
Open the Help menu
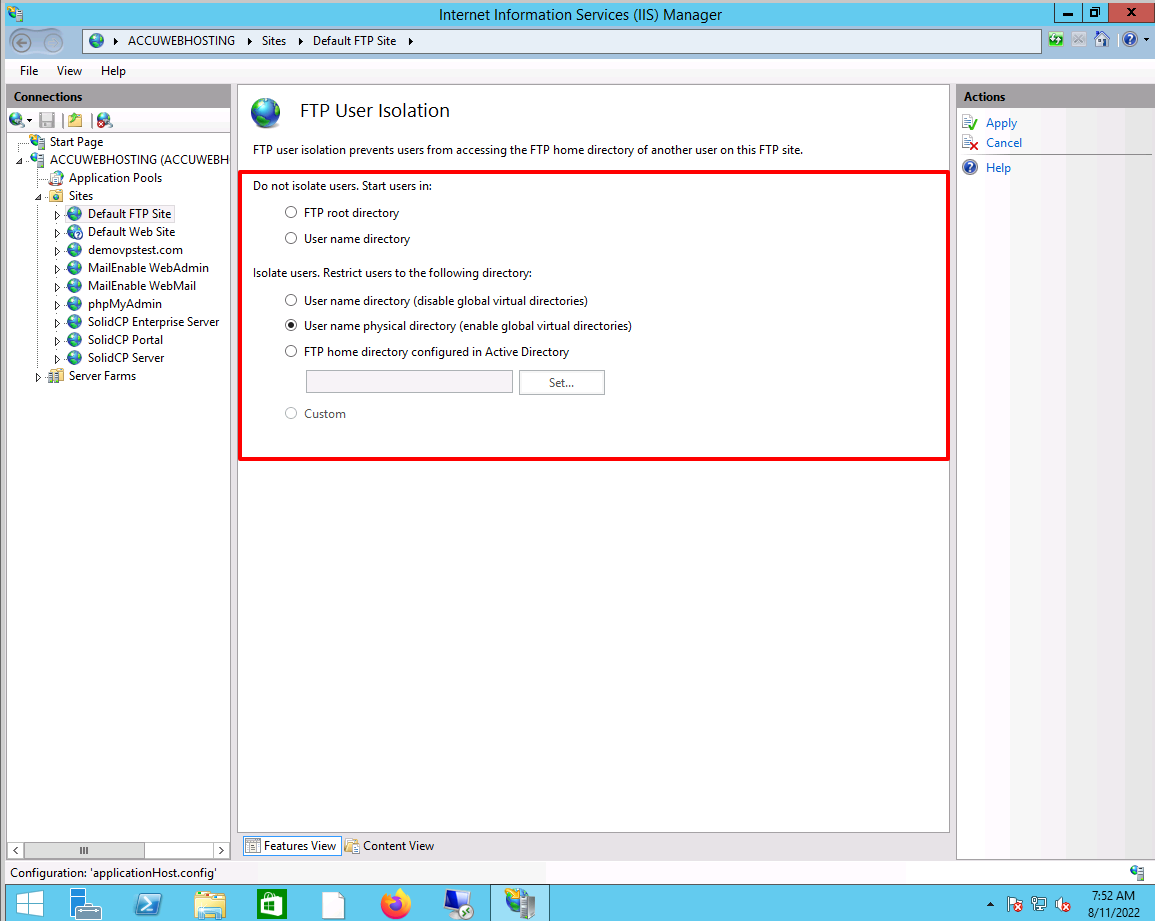(113, 71)
